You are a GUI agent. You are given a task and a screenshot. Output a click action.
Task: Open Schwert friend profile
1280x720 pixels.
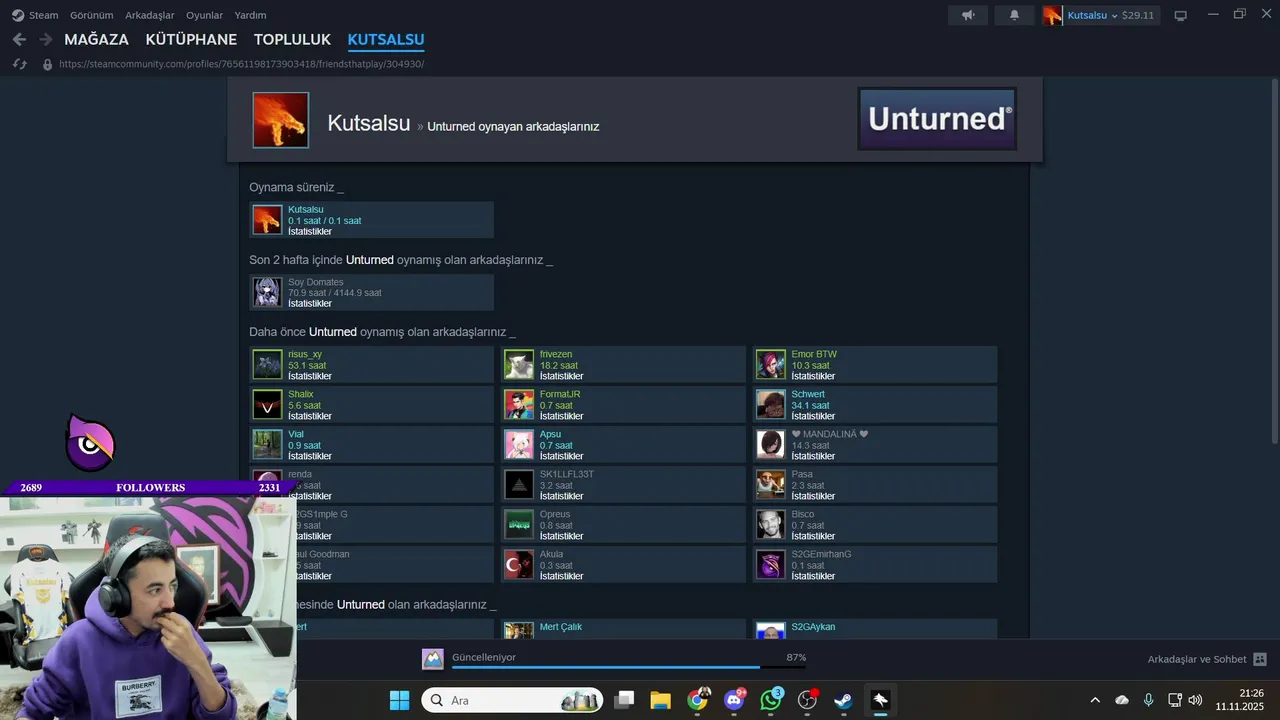tap(808, 394)
